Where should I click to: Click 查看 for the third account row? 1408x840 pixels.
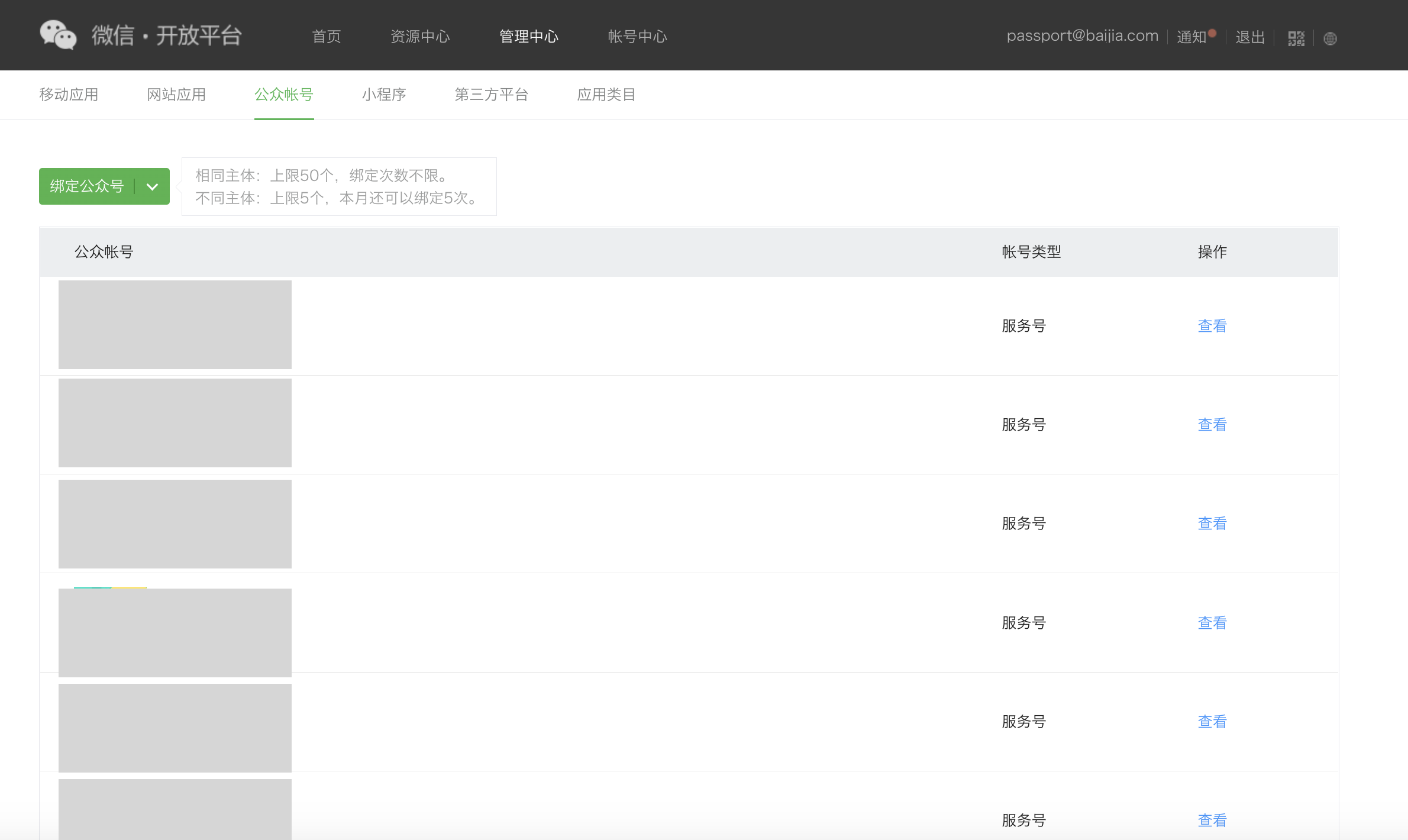pyautogui.click(x=1212, y=524)
